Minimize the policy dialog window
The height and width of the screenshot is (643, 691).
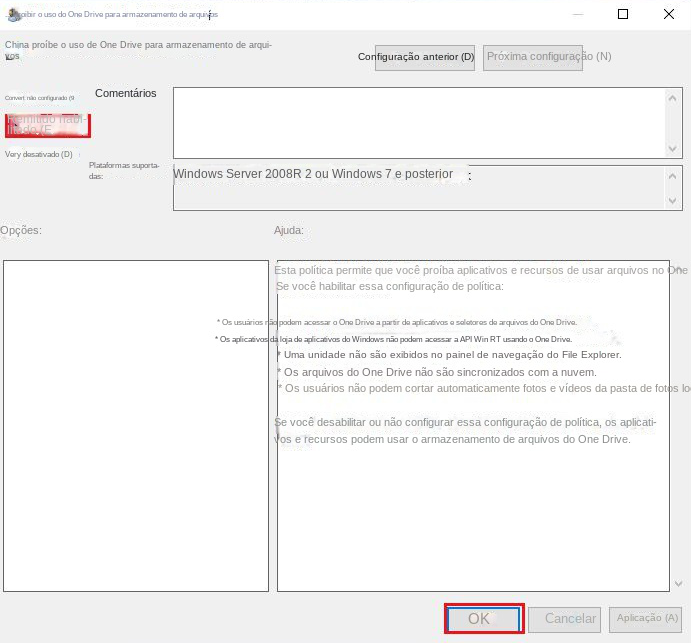pos(578,14)
